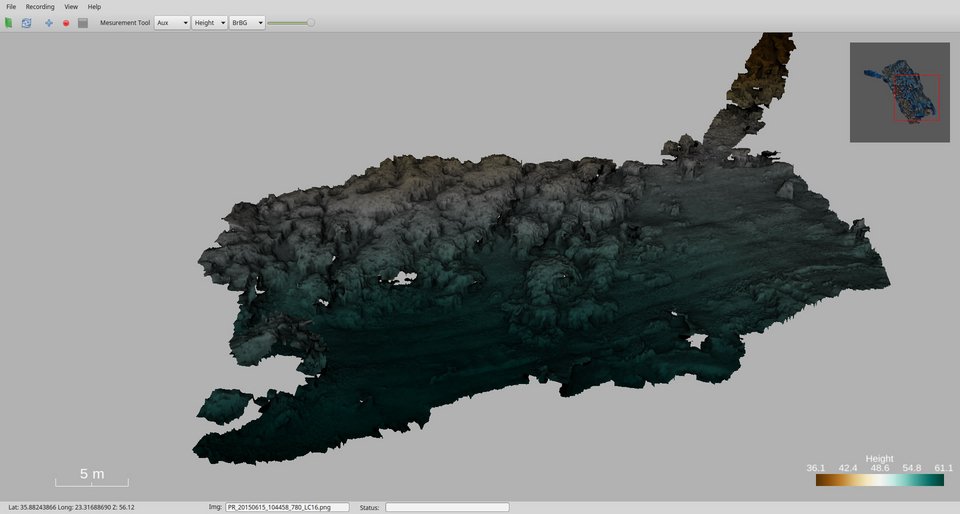The height and width of the screenshot is (514, 960).
Task: Open the Recording menu
Action: point(40,7)
